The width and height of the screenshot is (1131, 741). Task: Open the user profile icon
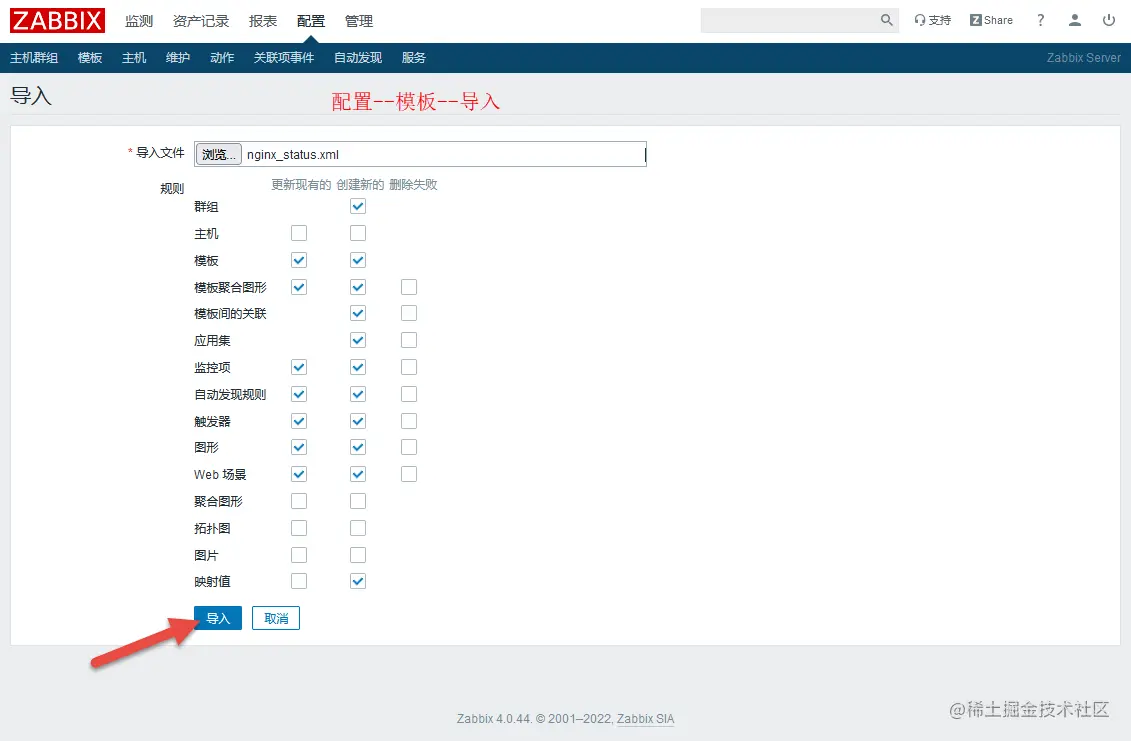coord(1074,20)
